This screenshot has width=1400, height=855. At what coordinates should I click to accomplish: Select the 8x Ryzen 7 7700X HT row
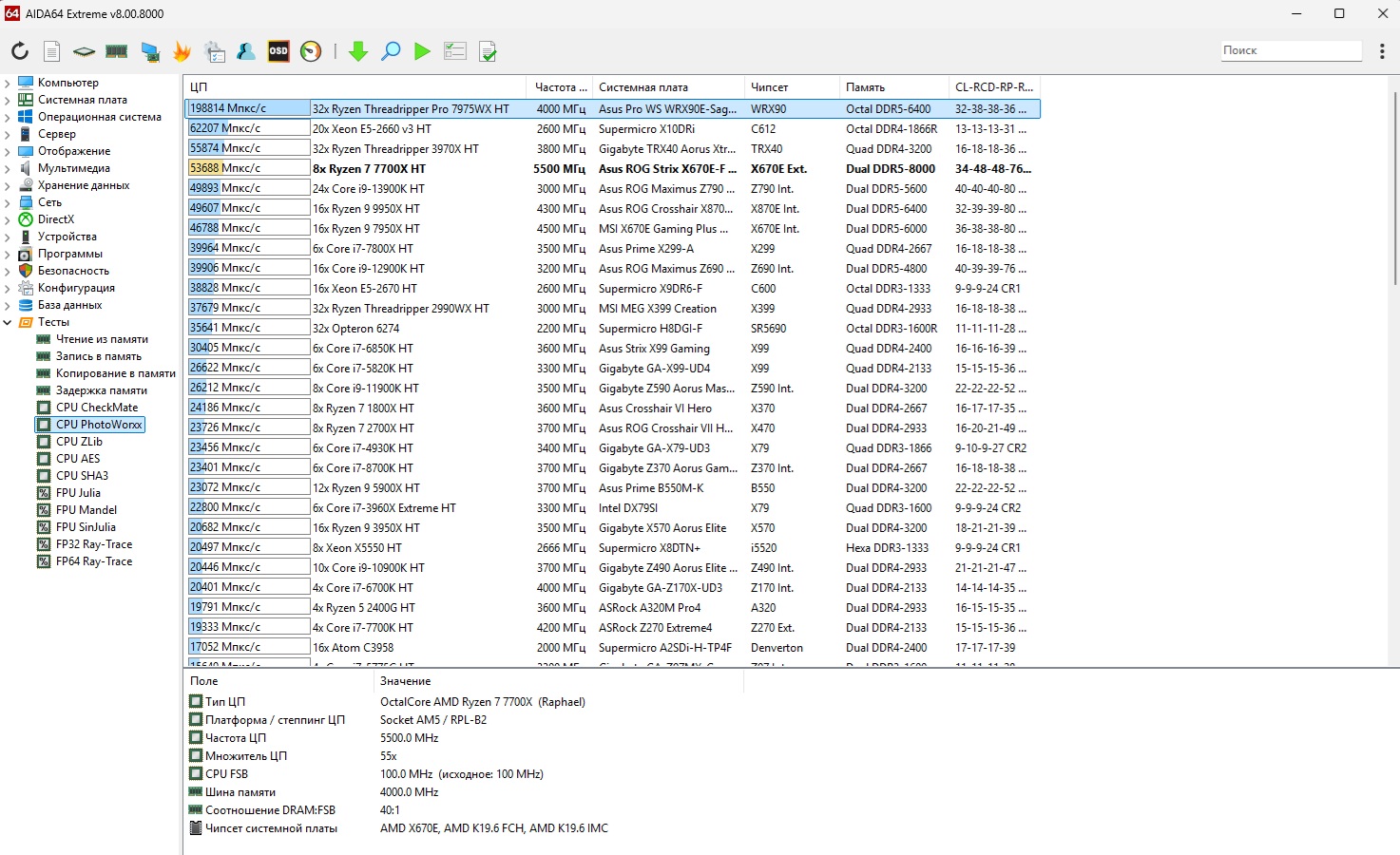point(612,169)
